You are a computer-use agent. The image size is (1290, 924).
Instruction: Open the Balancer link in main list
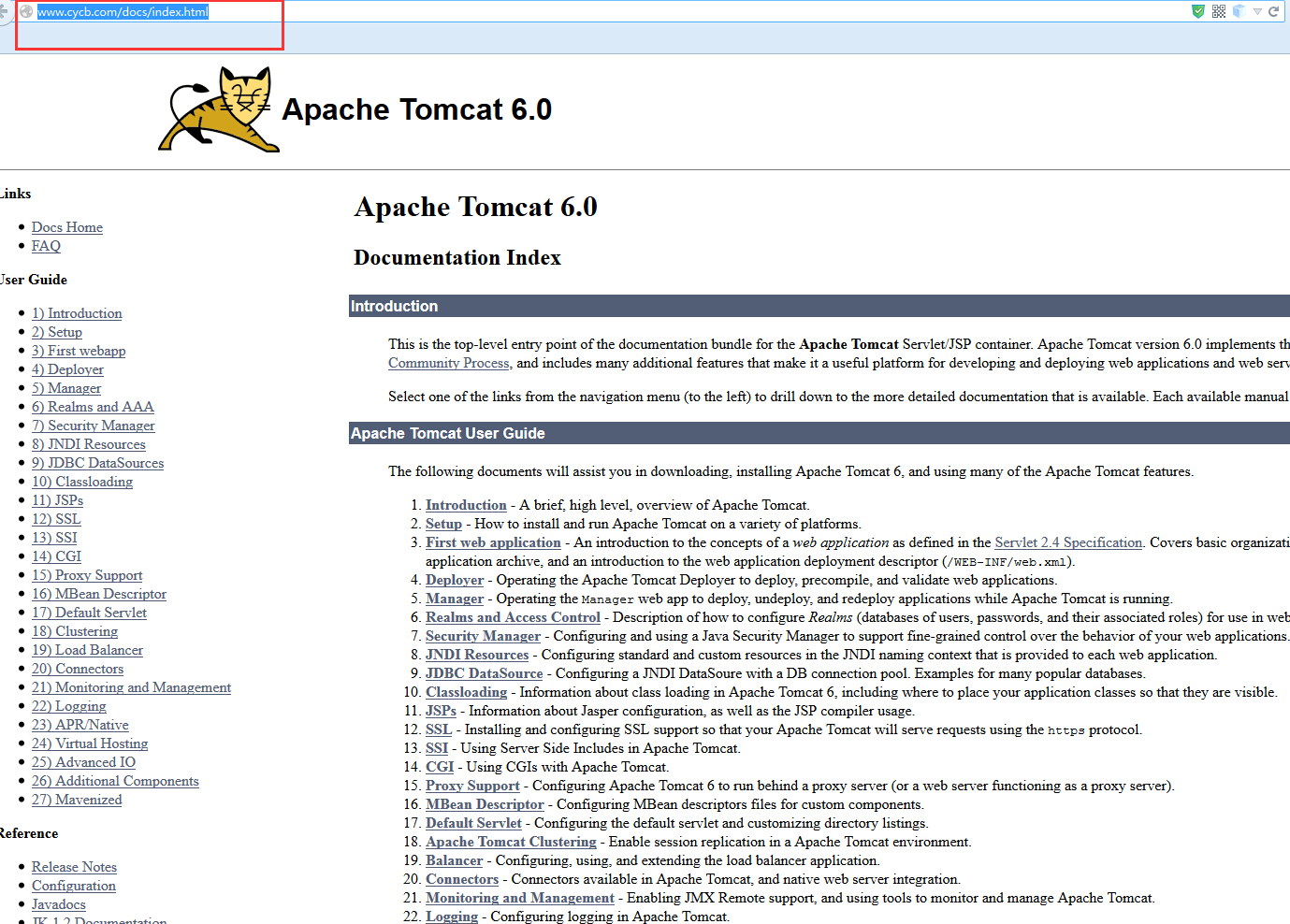point(455,860)
